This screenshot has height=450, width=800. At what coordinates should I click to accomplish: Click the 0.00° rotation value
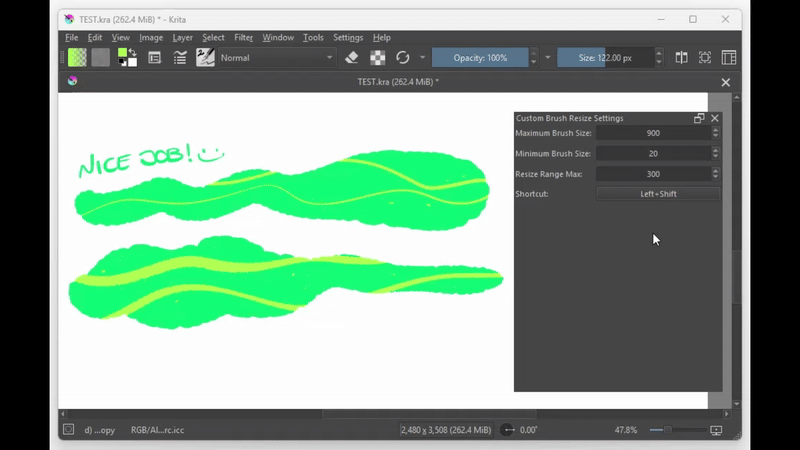click(x=529, y=430)
